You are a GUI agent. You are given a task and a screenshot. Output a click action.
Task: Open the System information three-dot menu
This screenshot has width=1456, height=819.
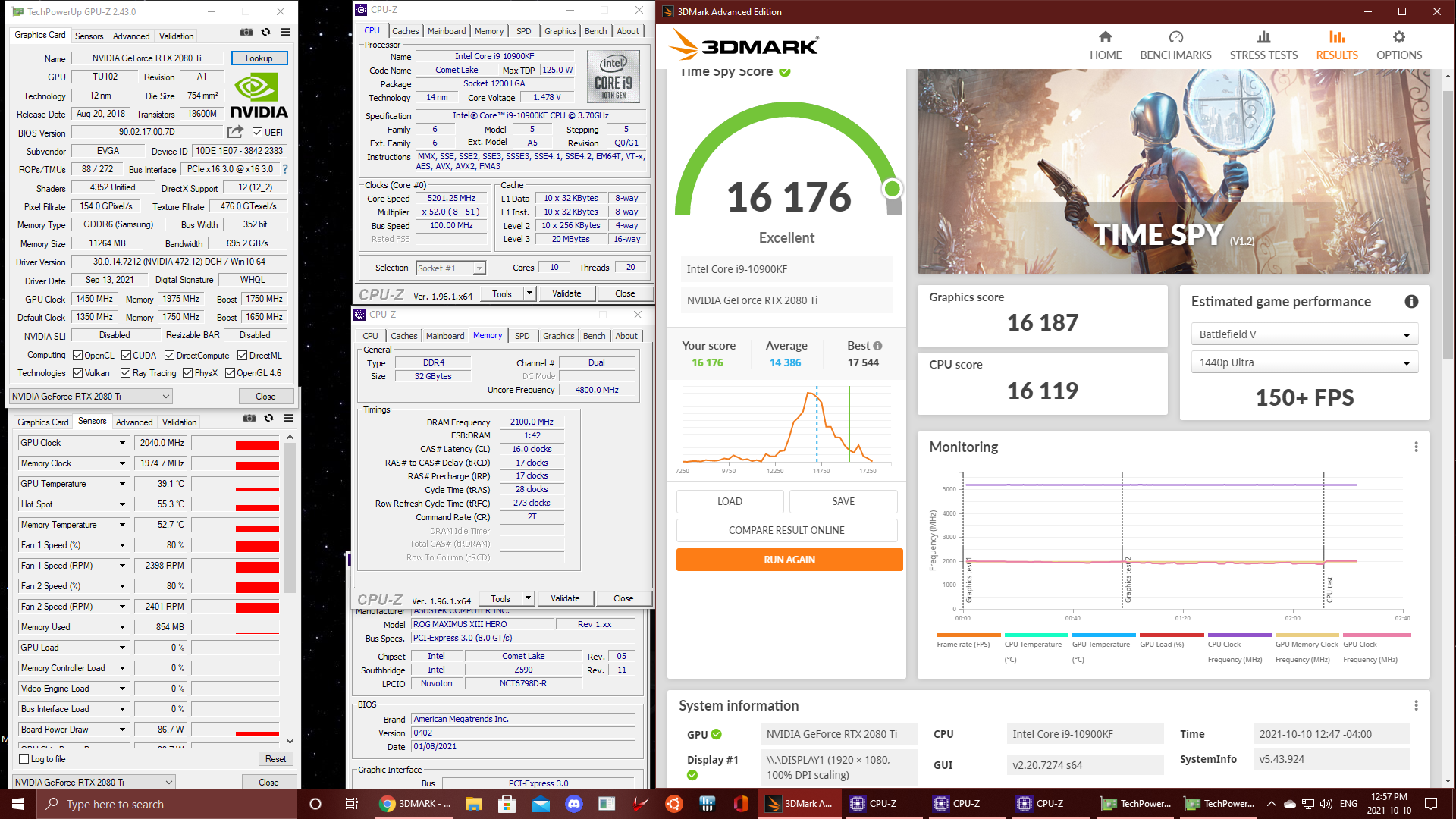[x=1416, y=705]
